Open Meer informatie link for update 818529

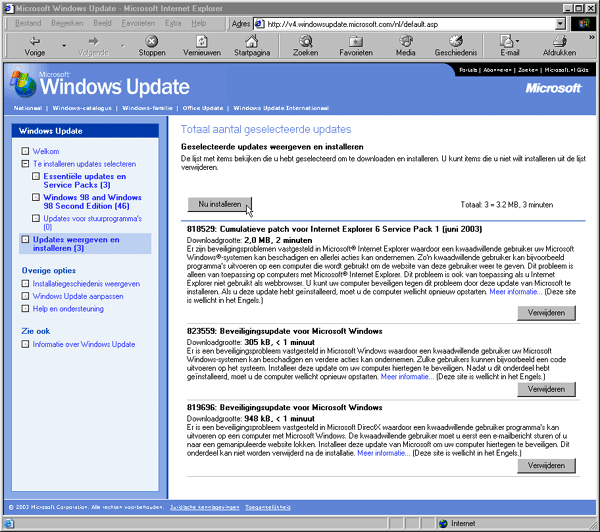(x=515, y=292)
